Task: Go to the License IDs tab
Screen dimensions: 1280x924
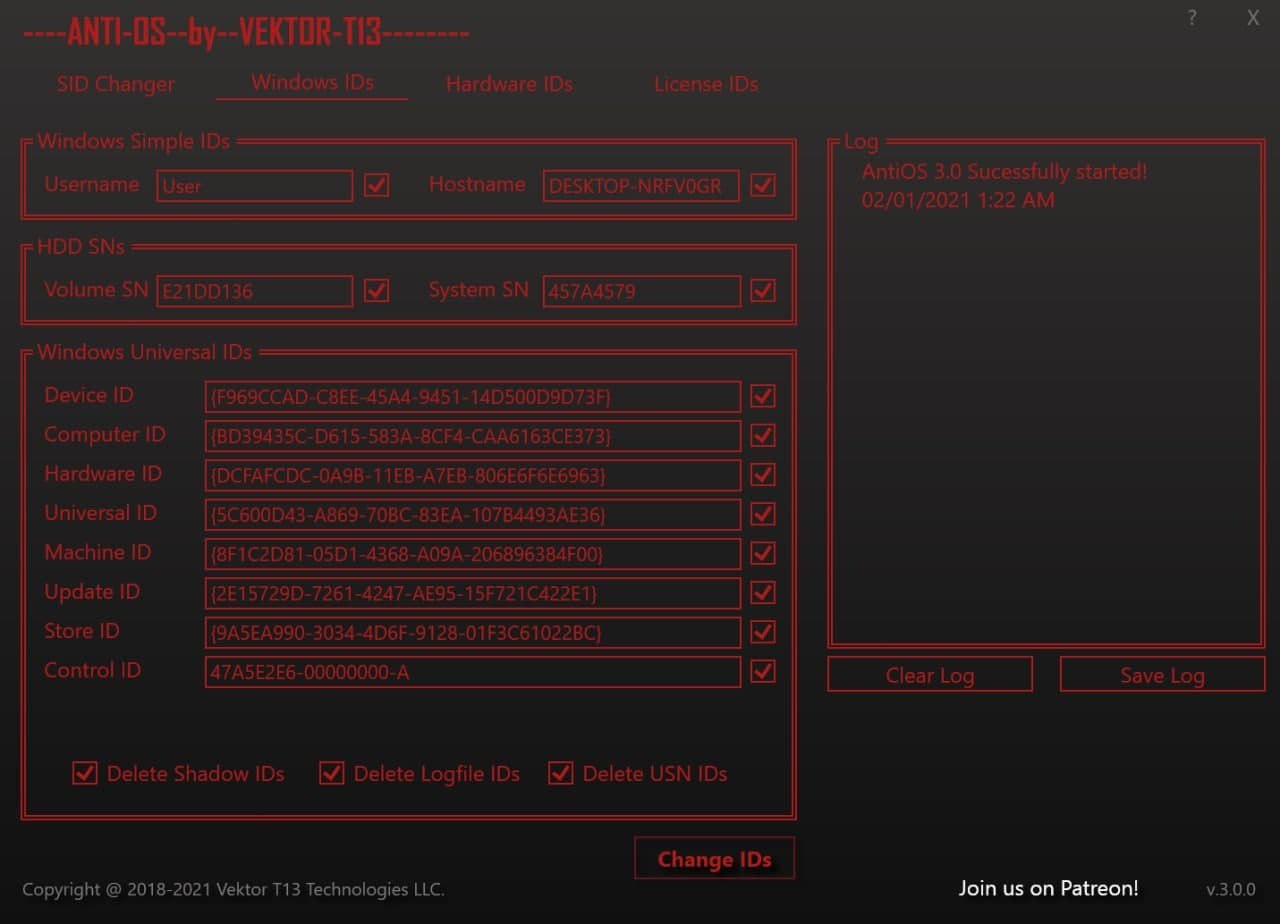Action: (x=706, y=84)
